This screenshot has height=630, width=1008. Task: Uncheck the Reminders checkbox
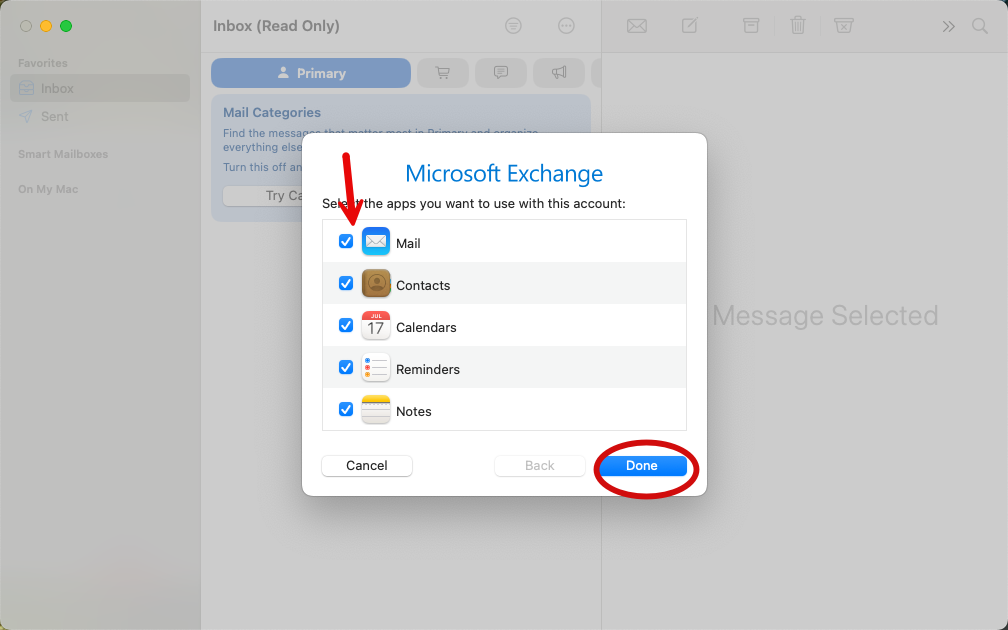[x=346, y=367]
